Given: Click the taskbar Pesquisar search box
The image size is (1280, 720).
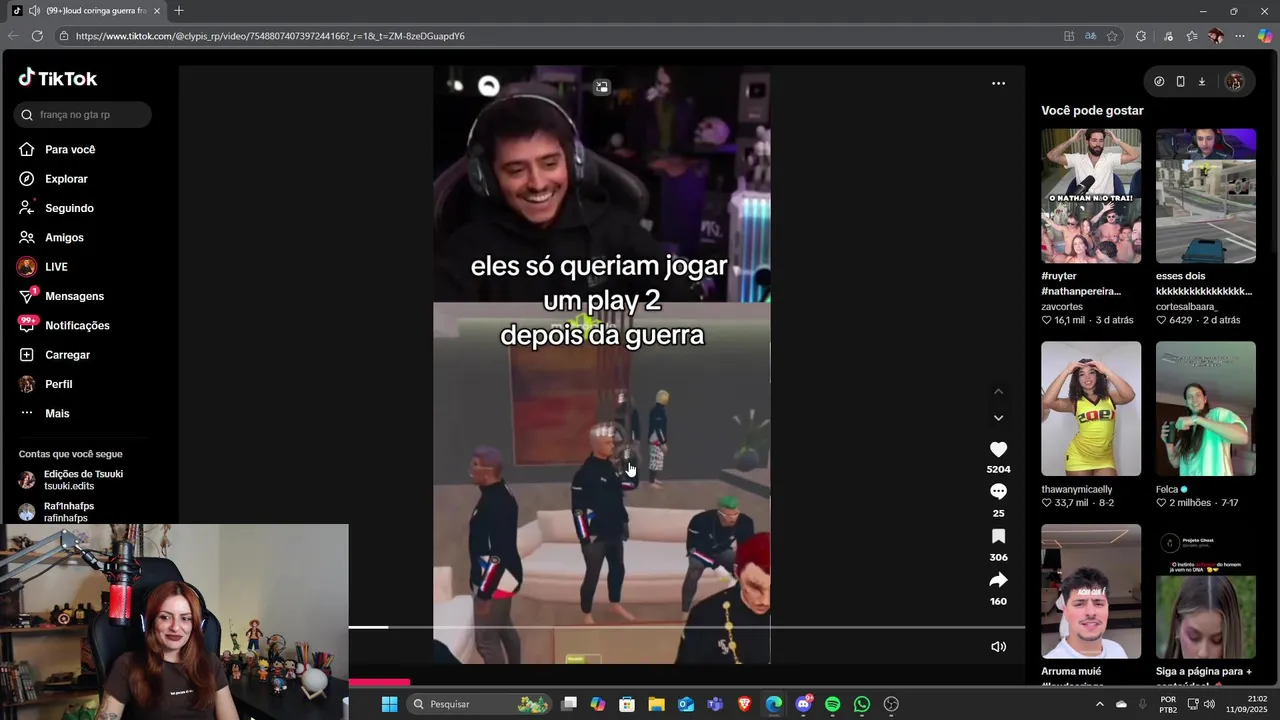Looking at the screenshot, I should click(480, 704).
